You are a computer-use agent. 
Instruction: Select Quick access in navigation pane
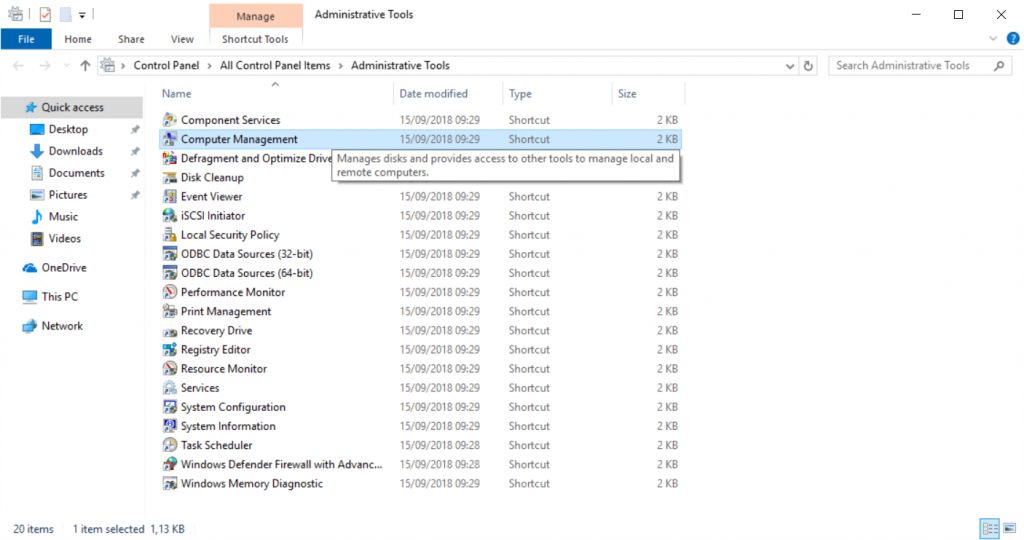point(72,107)
